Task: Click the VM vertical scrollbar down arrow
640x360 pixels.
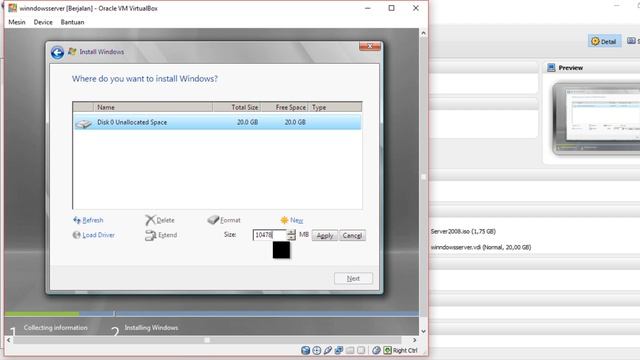Action: point(423,331)
